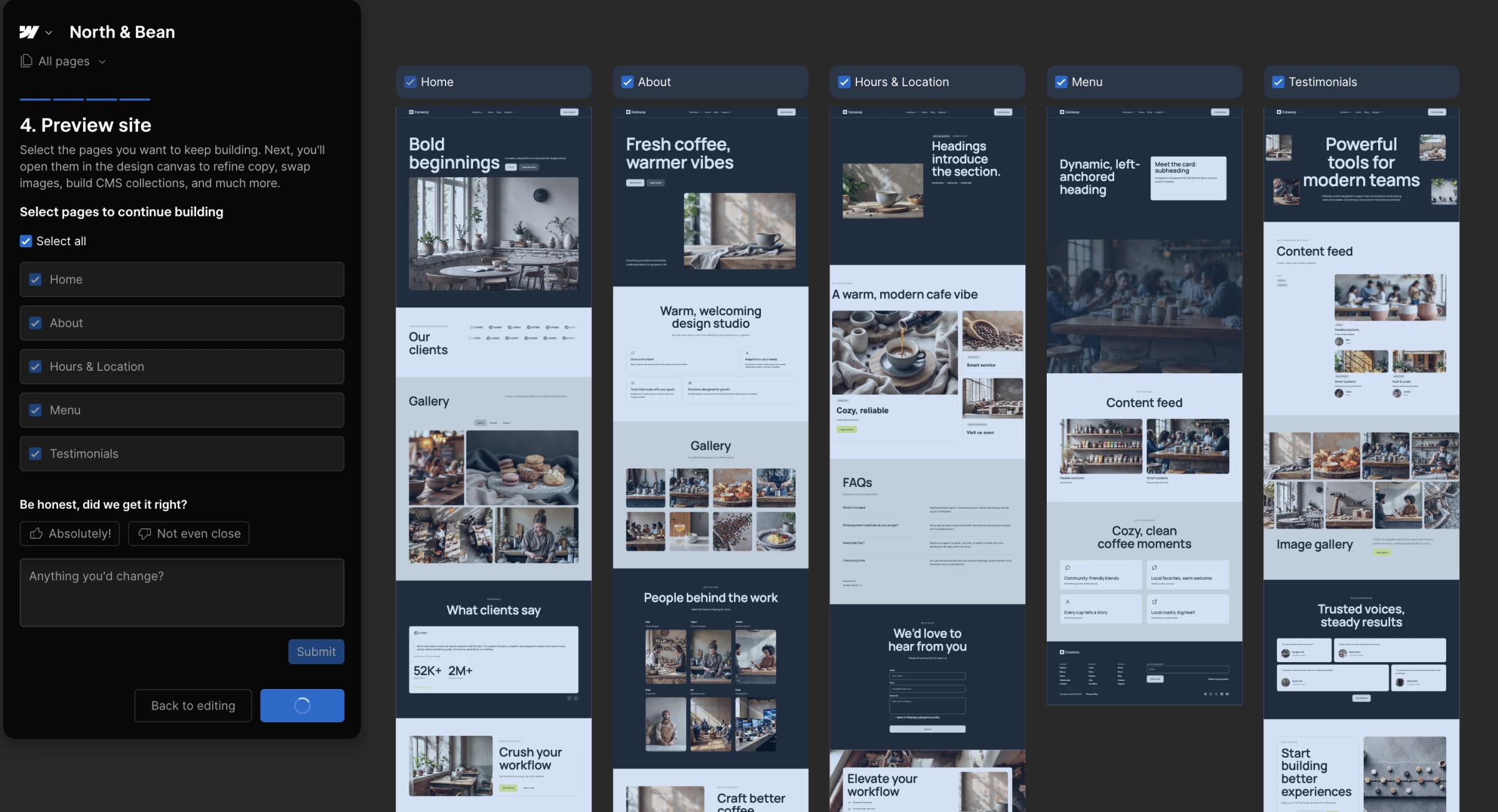Viewport: 1498px width, 812px height.
Task: Toggle the checkbox on the Menu preview header
Action: pos(1061,82)
